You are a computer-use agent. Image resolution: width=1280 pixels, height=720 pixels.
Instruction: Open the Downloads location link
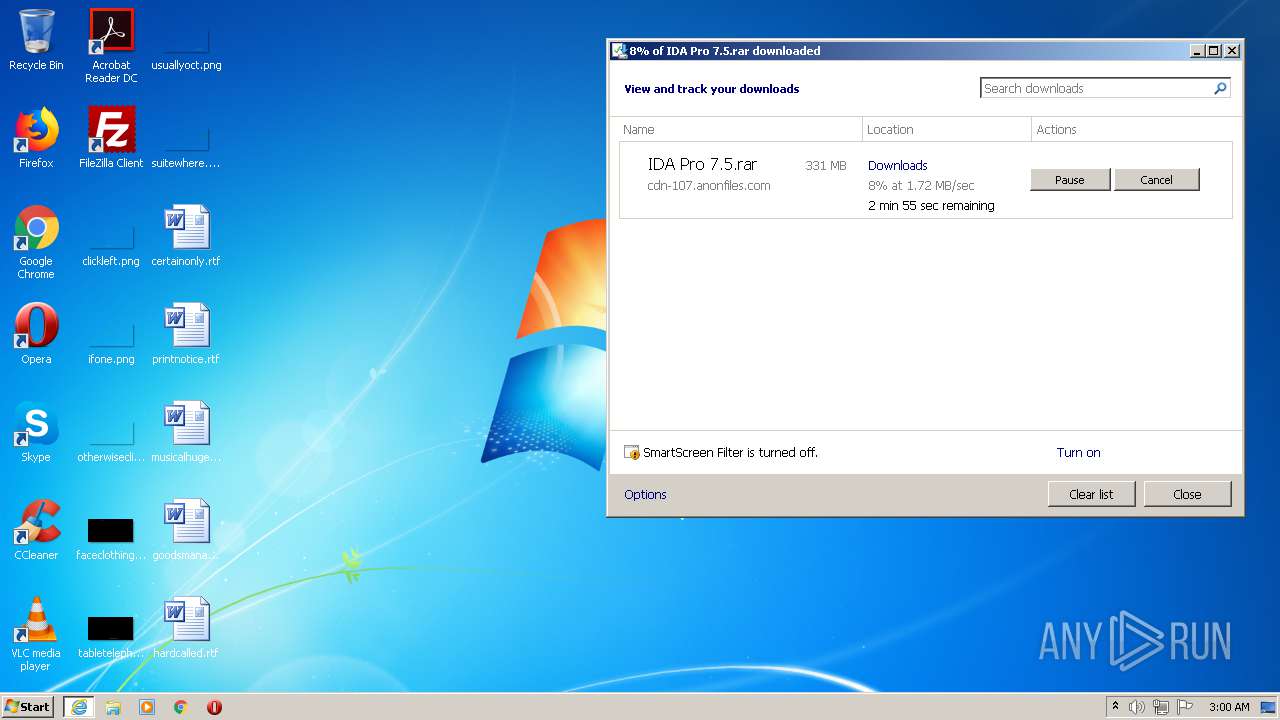pyautogui.click(x=897, y=166)
